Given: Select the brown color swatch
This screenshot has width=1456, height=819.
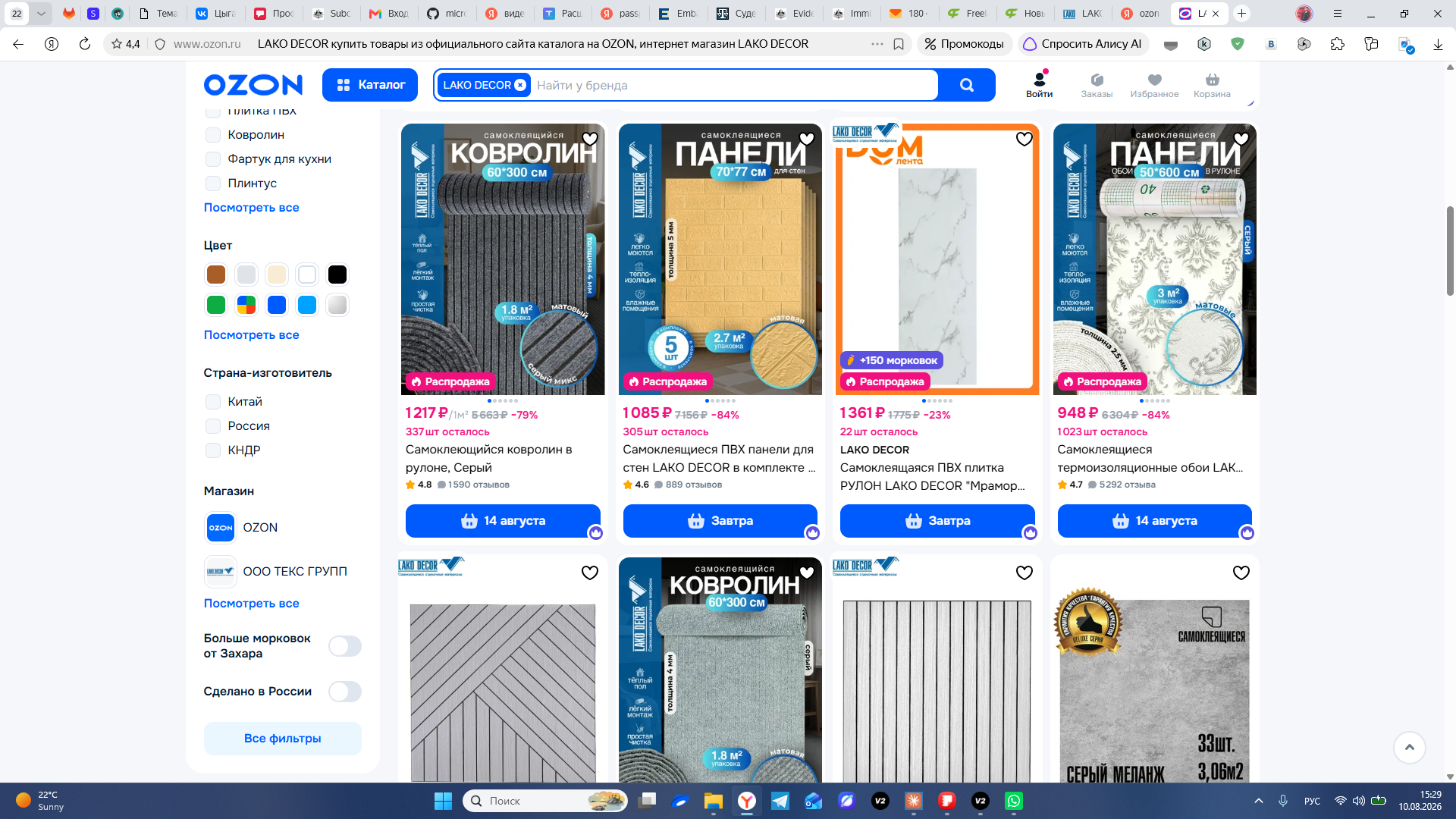Looking at the screenshot, I should point(216,275).
